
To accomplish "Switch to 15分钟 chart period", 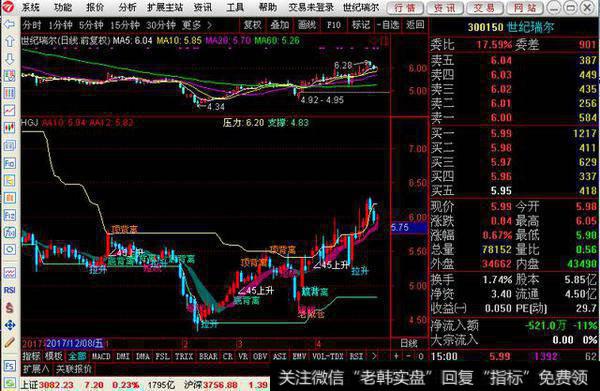I will tap(125, 25).
